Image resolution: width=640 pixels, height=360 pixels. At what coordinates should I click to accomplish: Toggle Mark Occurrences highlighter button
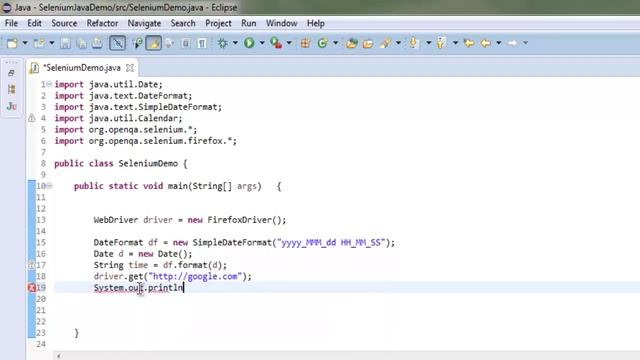click(153, 43)
